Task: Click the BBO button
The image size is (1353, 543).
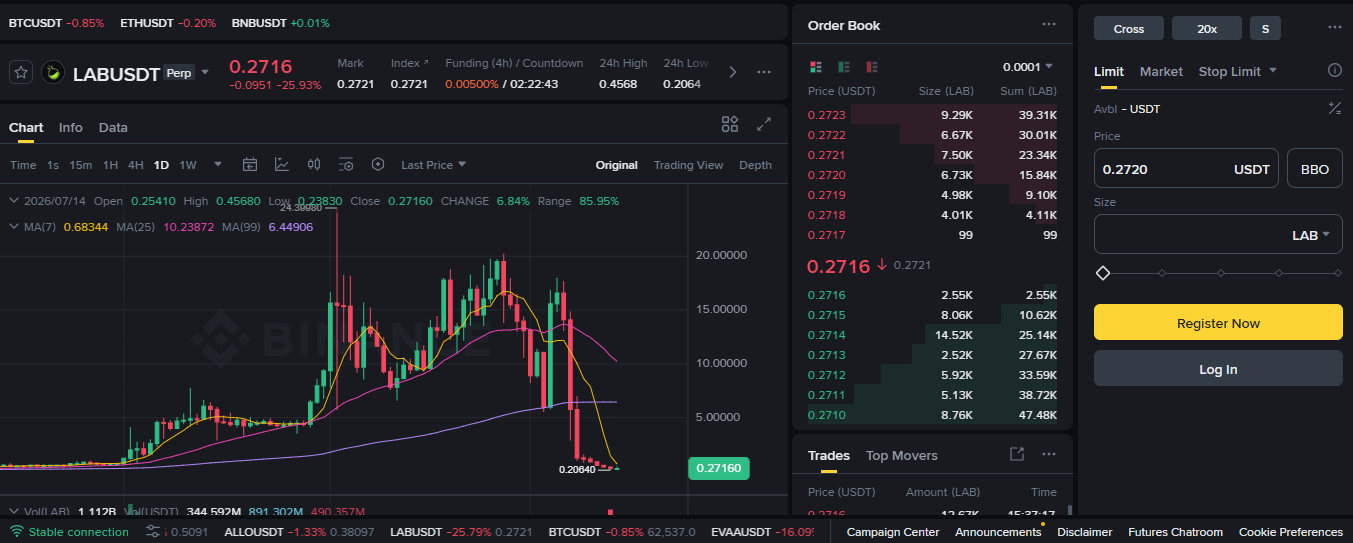Action: [1315, 168]
